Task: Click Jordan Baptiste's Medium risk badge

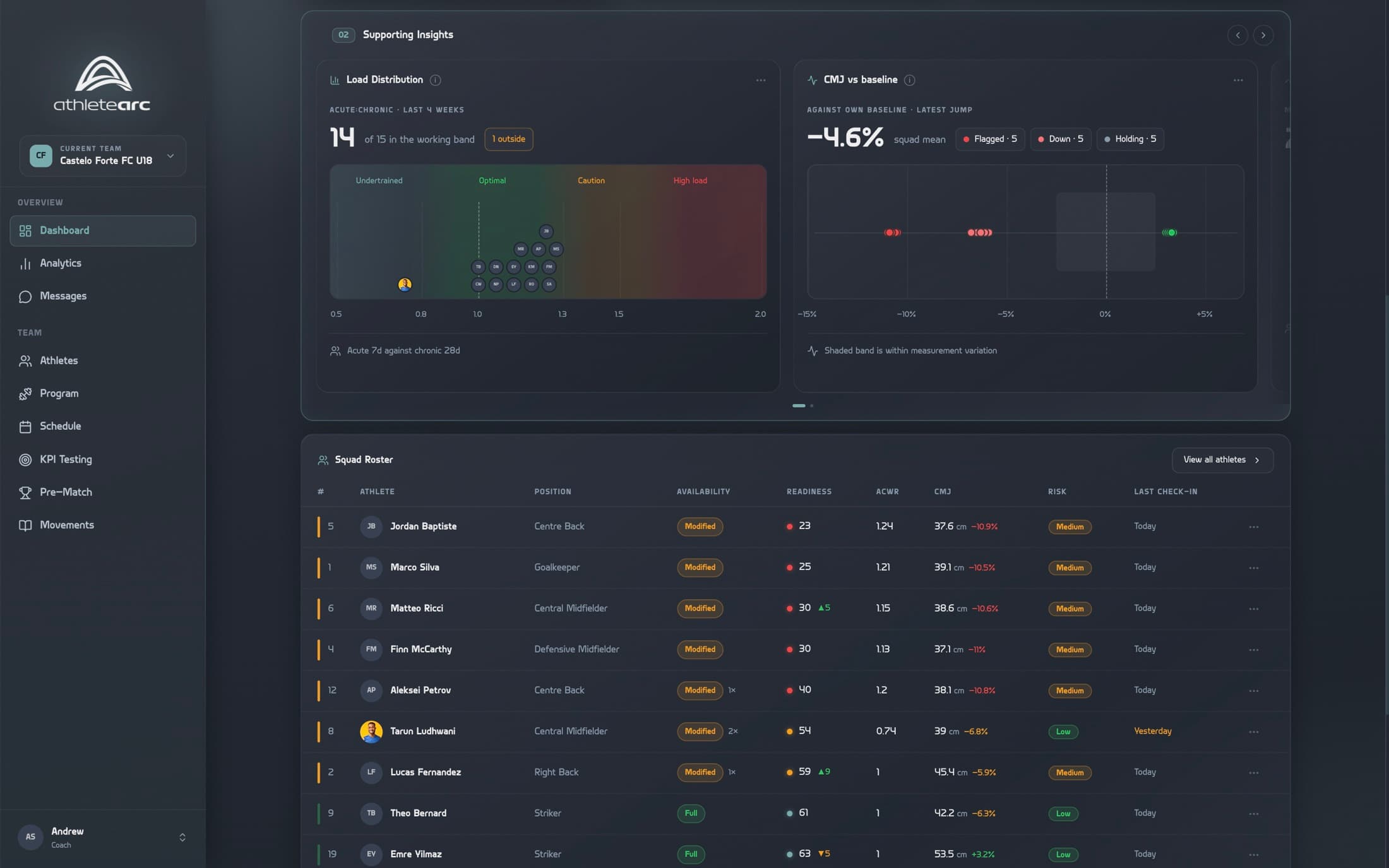Action: [x=1070, y=527]
